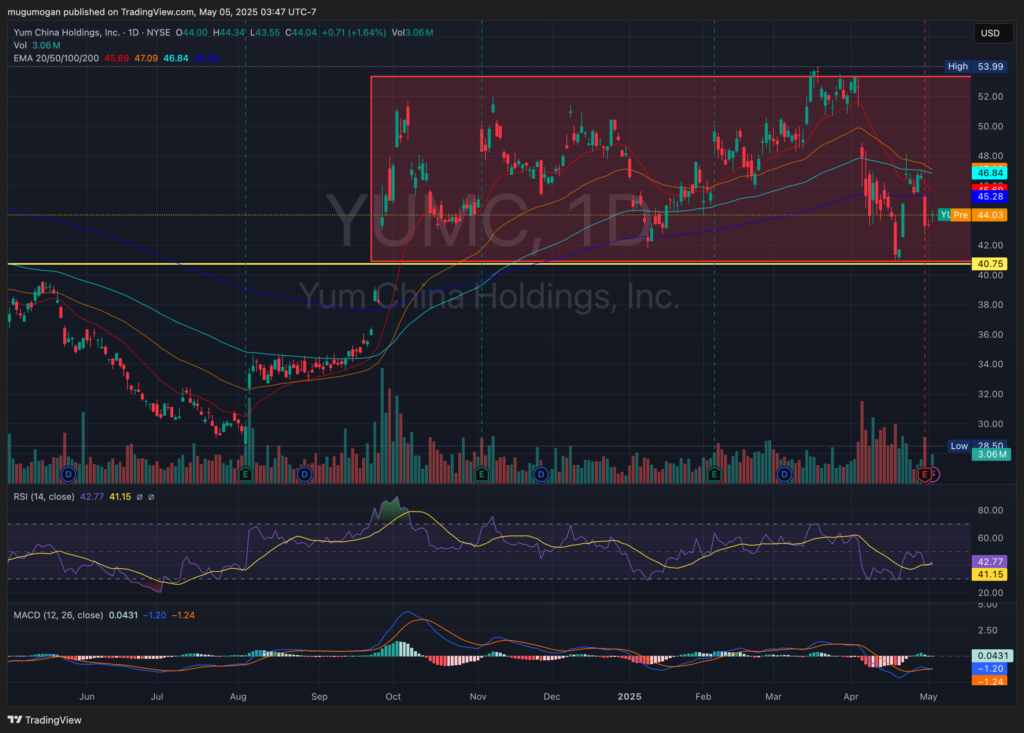Click the 2025 year label on time axis

[x=630, y=696]
